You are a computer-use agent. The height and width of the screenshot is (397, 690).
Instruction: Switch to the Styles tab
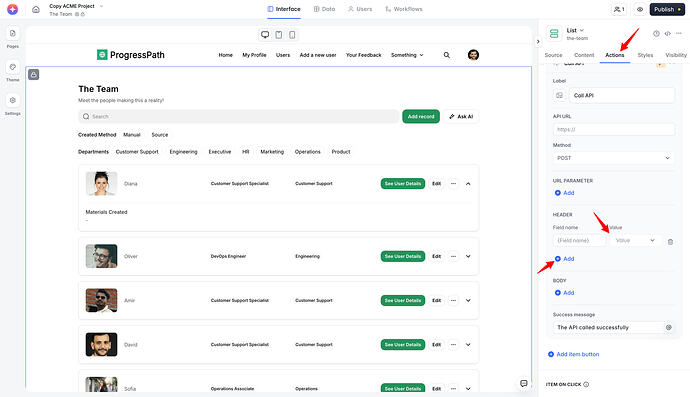coord(645,55)
